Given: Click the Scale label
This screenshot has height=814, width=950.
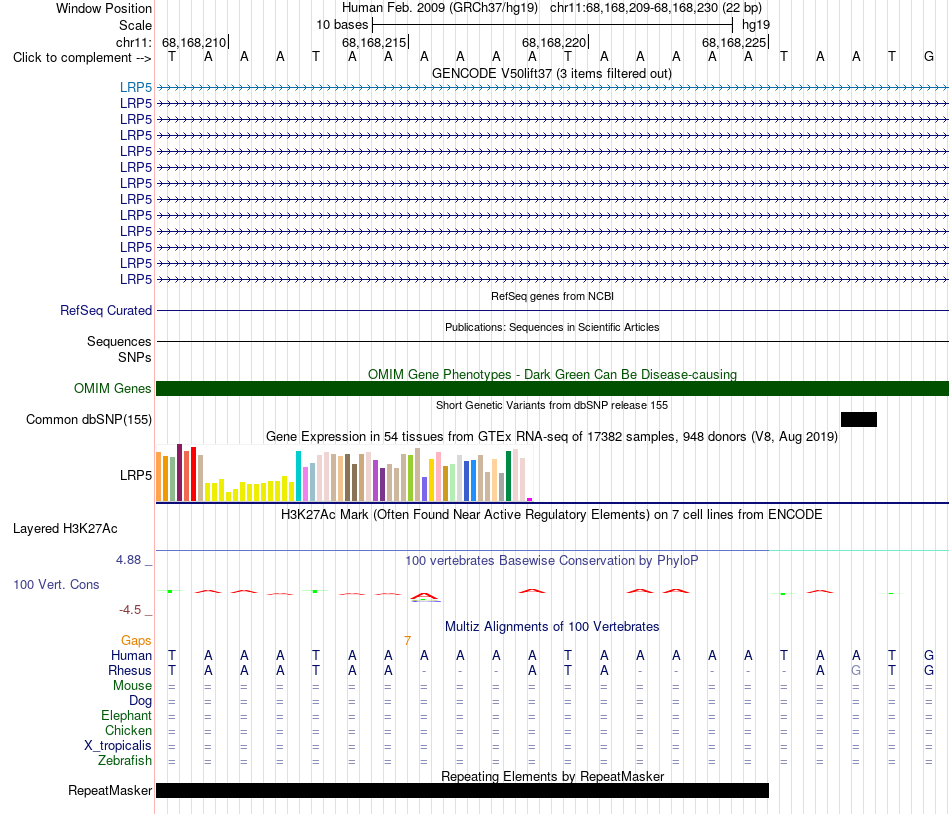Looking at the screenshot, I should pos(135,25).
